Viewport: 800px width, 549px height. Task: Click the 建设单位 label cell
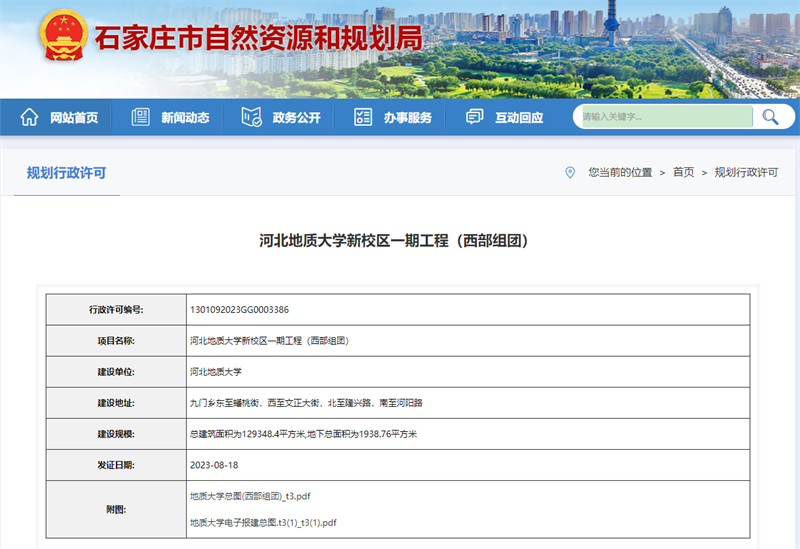pyautogui.click(x=116, y=372)
